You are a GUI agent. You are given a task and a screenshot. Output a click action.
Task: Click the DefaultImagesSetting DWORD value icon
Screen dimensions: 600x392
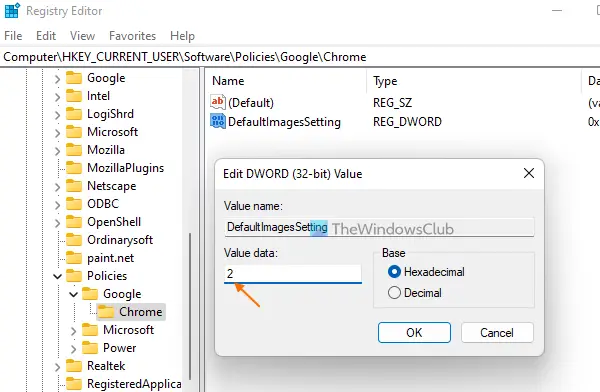point(218,121)
